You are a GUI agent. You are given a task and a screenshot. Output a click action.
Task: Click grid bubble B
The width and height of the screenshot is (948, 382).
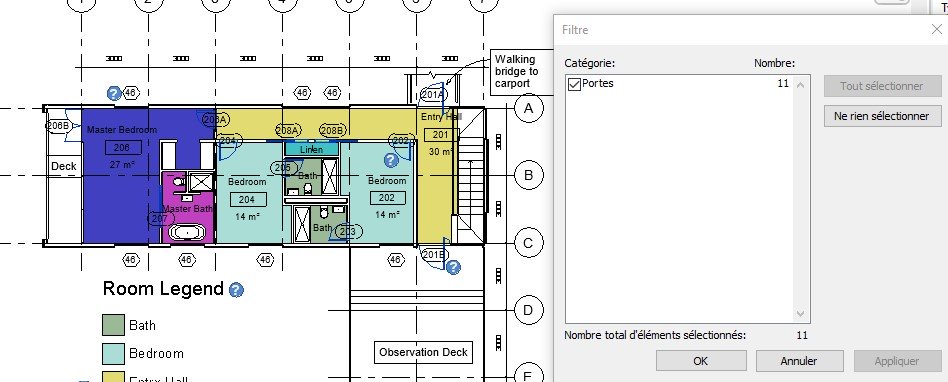[x=529, y=175]
